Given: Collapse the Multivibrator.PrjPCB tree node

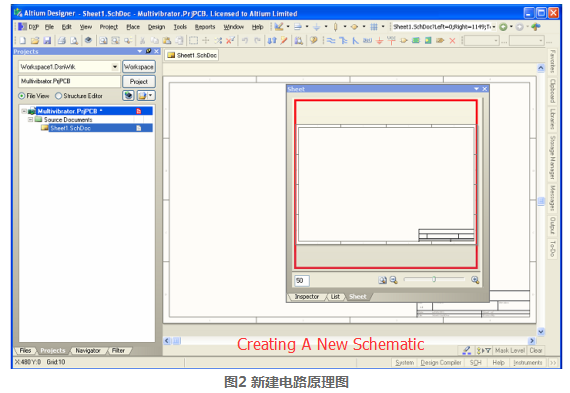Looking at the screenshot, I should (24, 111).
